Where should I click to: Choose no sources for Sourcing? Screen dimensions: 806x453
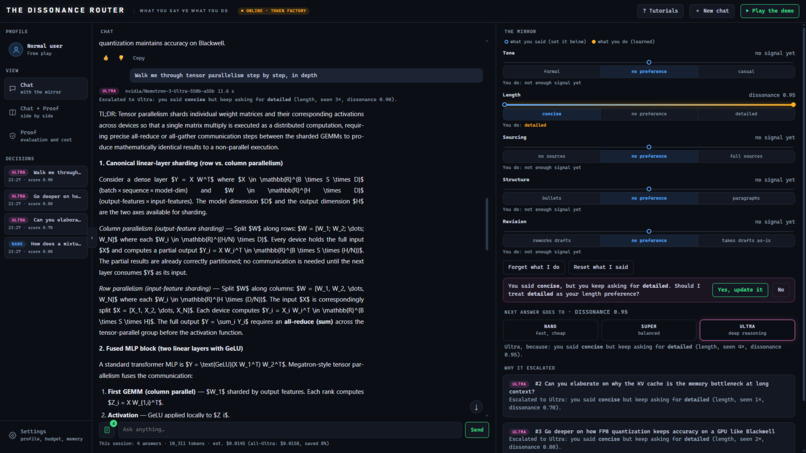point(552,156)
